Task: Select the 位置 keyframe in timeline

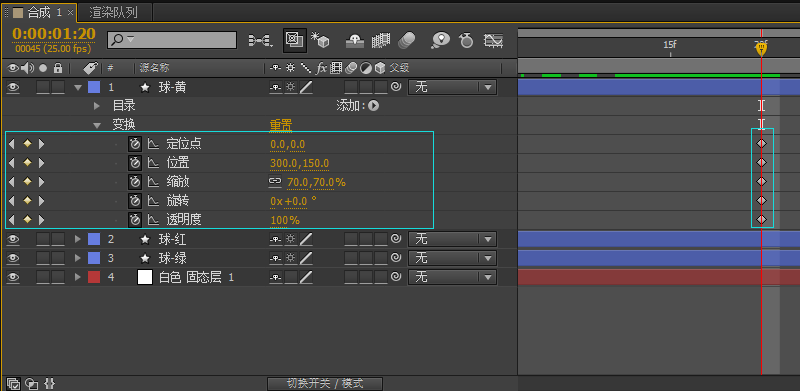Action: pyautogui.click(x=761, y=163)
